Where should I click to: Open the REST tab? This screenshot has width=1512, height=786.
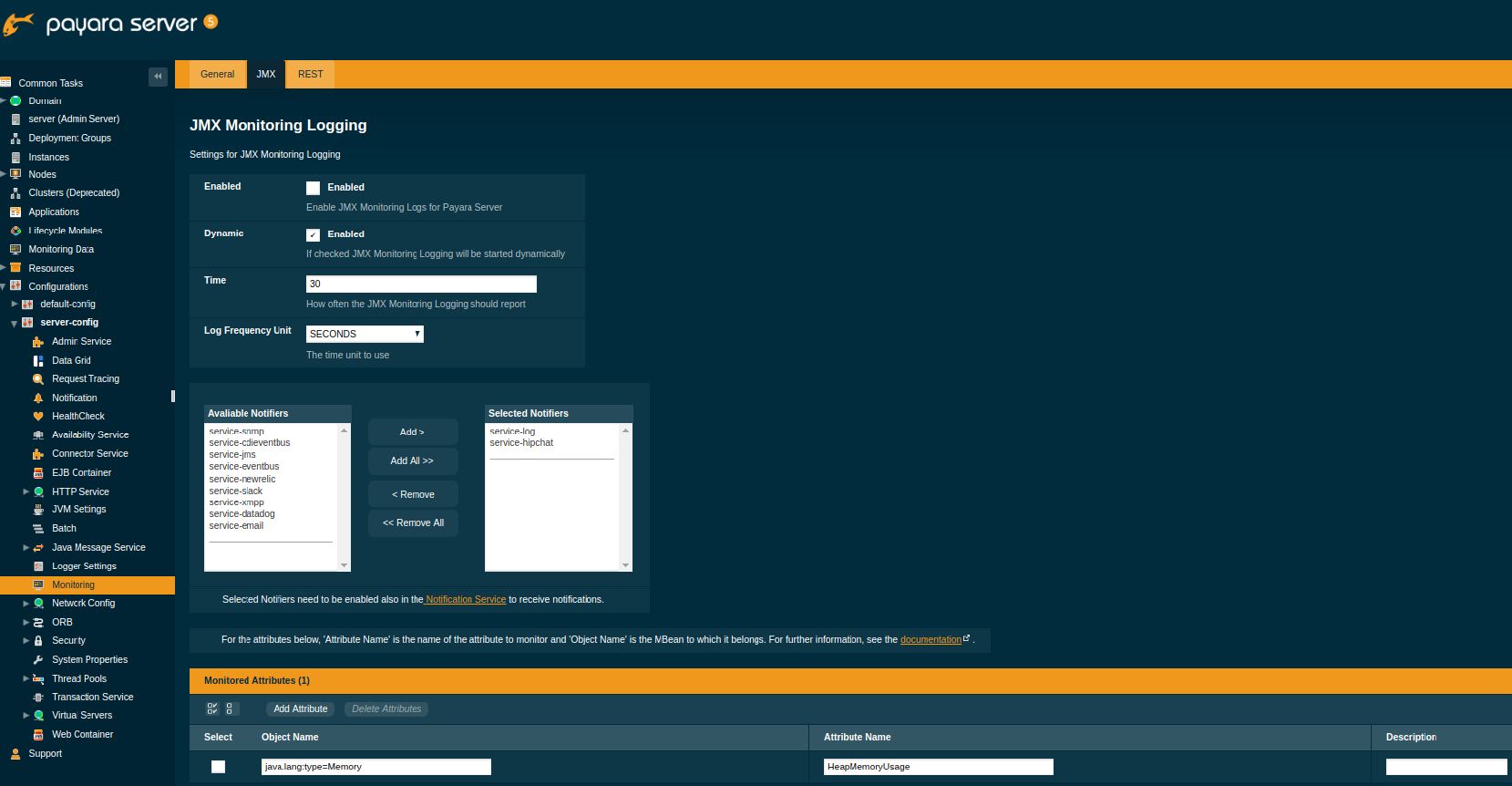point(311,75)
